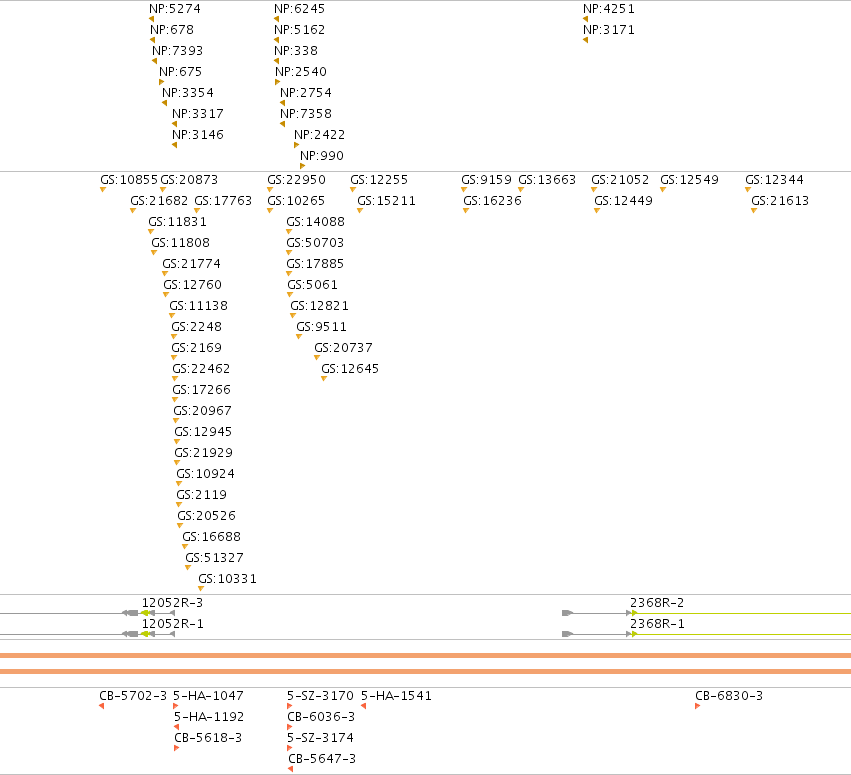The image size is (851, 775).
Task: Click the NP:4251 label
Action: point(608,9)
